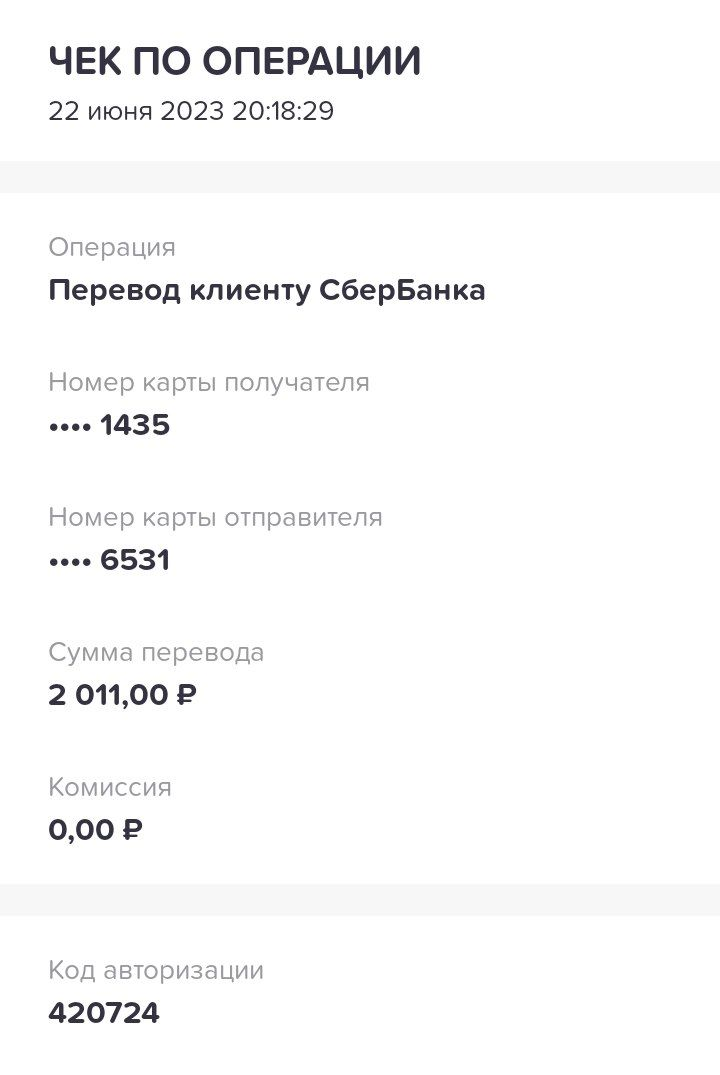The width and height of the screenshot is (720, 1075).
Task: Select "Перевод клиенту СберБанка" operation text
Action: [267, 291]
